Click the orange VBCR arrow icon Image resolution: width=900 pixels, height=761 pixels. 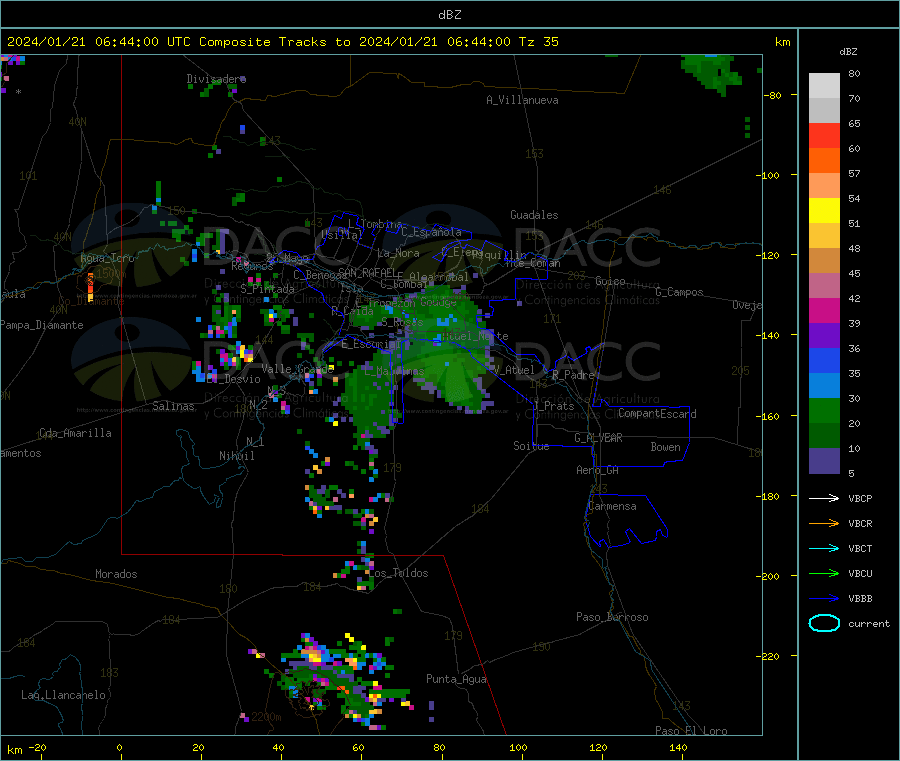point(824,523)
